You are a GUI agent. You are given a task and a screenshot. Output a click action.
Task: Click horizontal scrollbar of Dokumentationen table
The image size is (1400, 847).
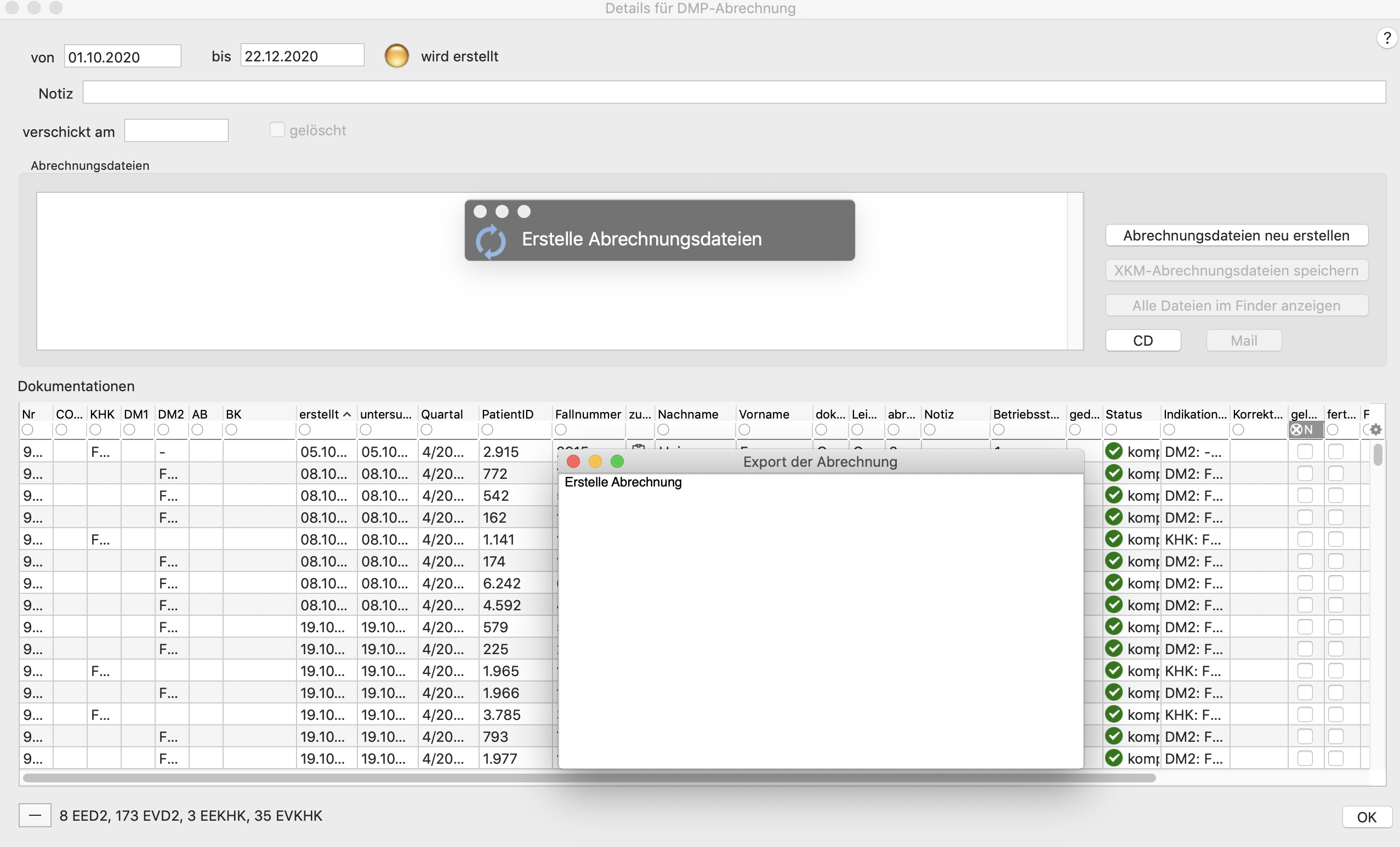[589, 778]
